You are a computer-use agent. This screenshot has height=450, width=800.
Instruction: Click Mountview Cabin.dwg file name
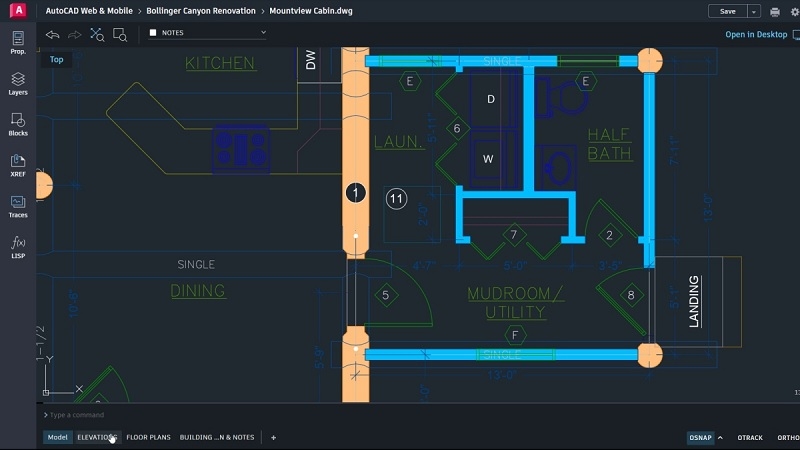coord(311,11)
